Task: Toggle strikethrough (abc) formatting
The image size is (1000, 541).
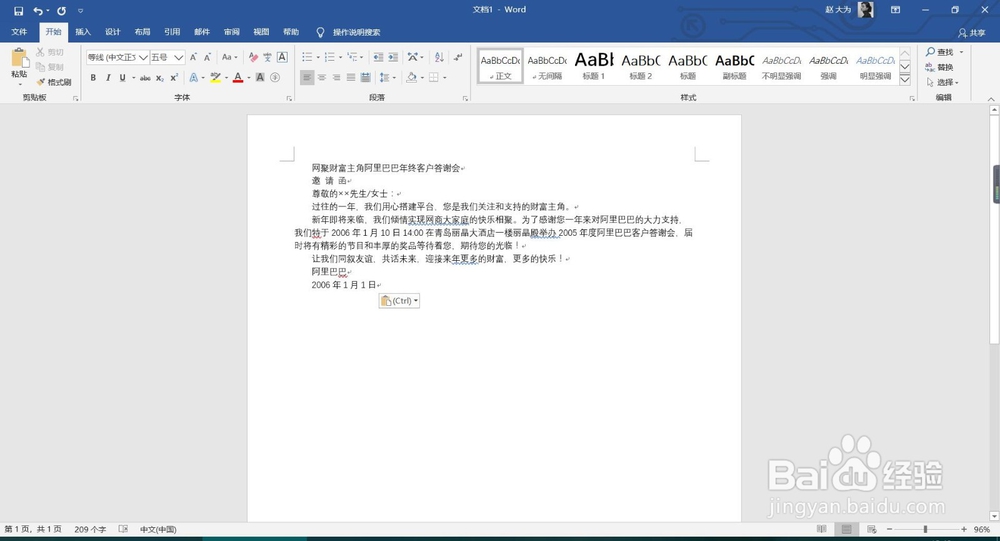Action: pyautogui.click(x=145, y=78)
